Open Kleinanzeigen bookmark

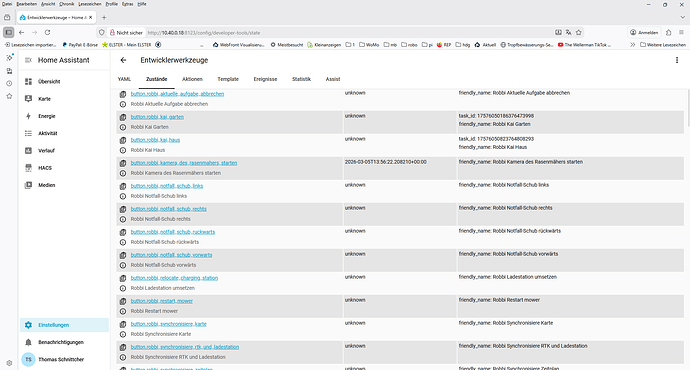pos(324,45)
